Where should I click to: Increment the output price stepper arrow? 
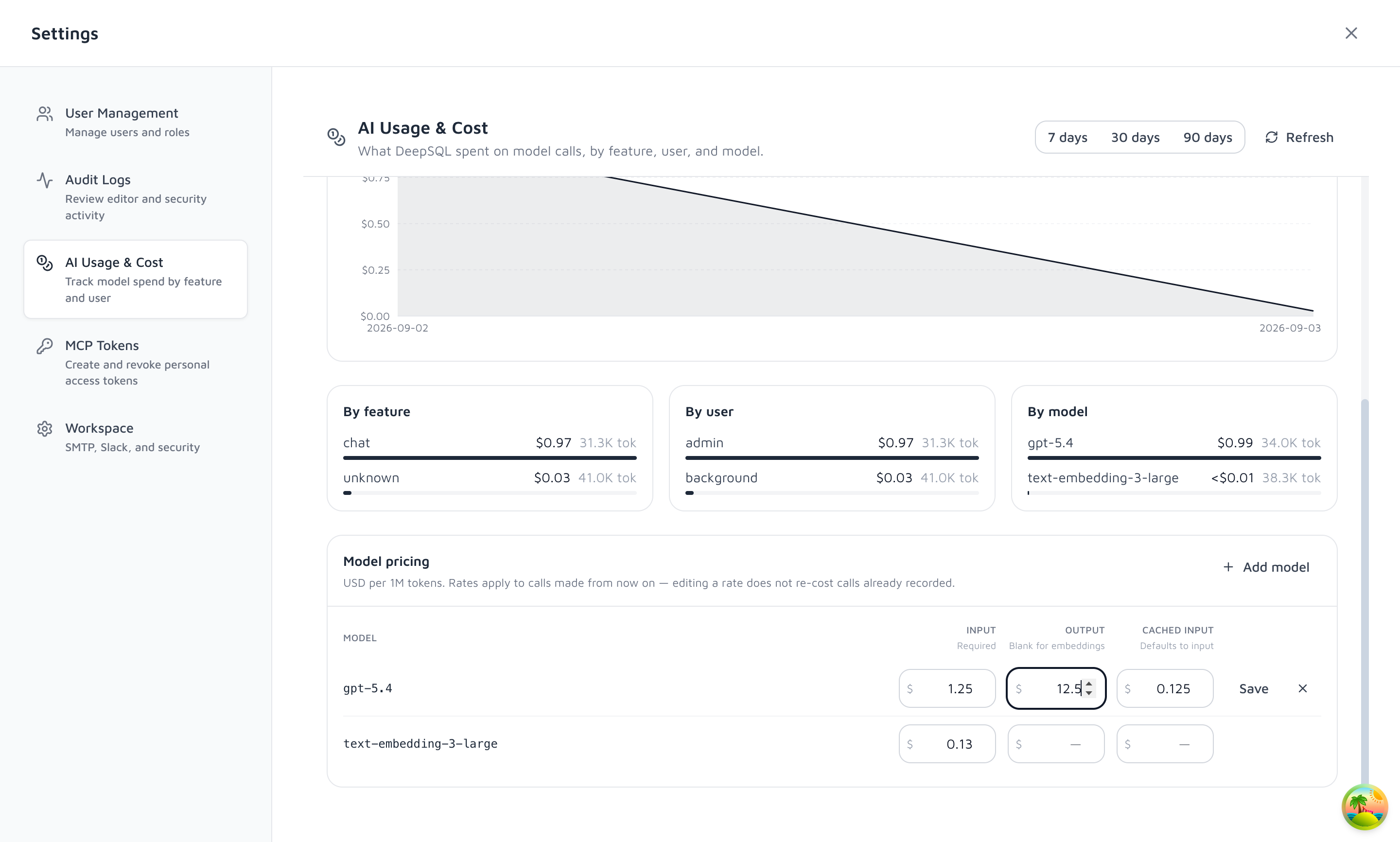click(x=1088, y=684)
